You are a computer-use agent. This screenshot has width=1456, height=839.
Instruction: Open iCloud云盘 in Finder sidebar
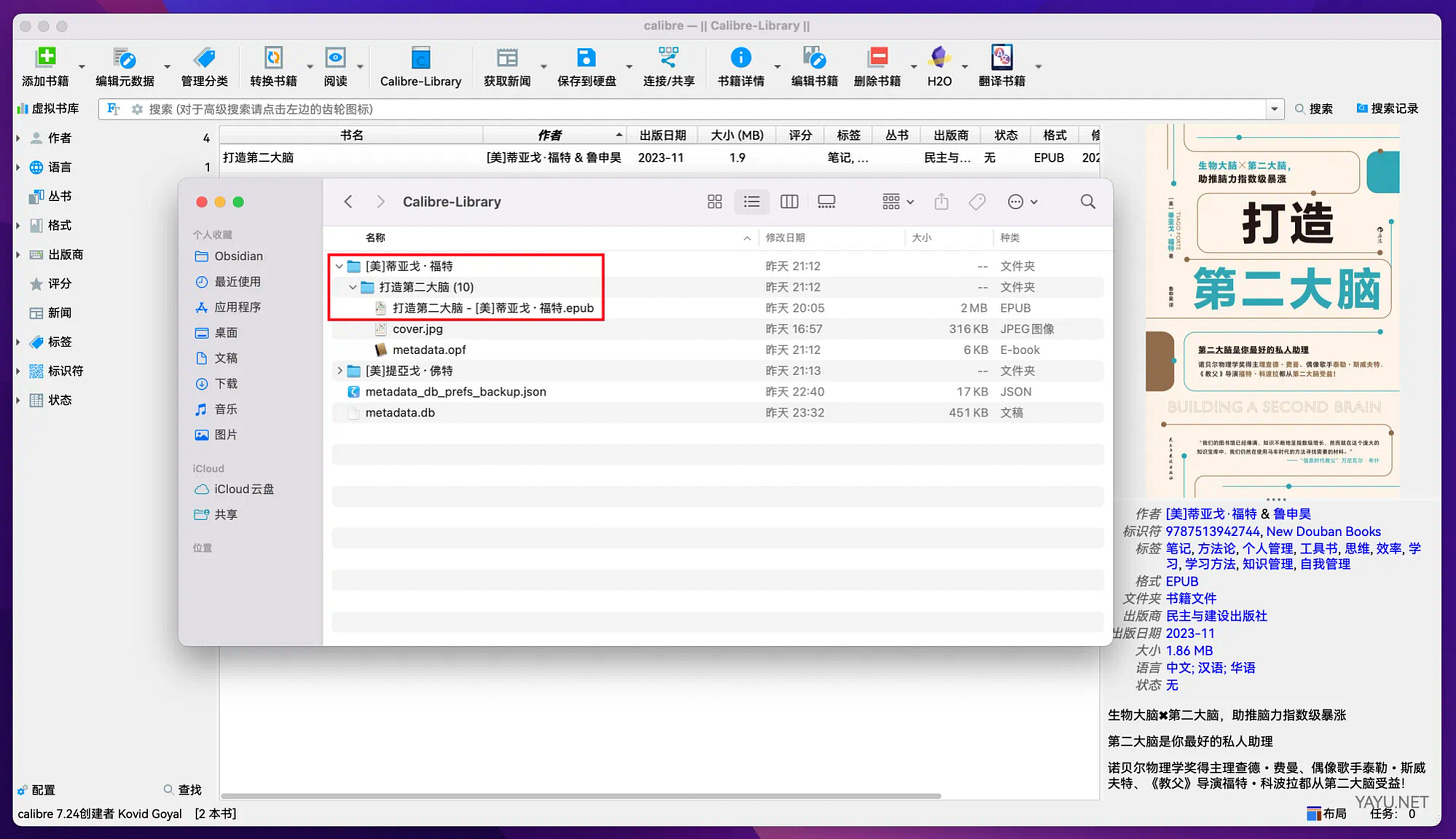(x=234, y=489)
